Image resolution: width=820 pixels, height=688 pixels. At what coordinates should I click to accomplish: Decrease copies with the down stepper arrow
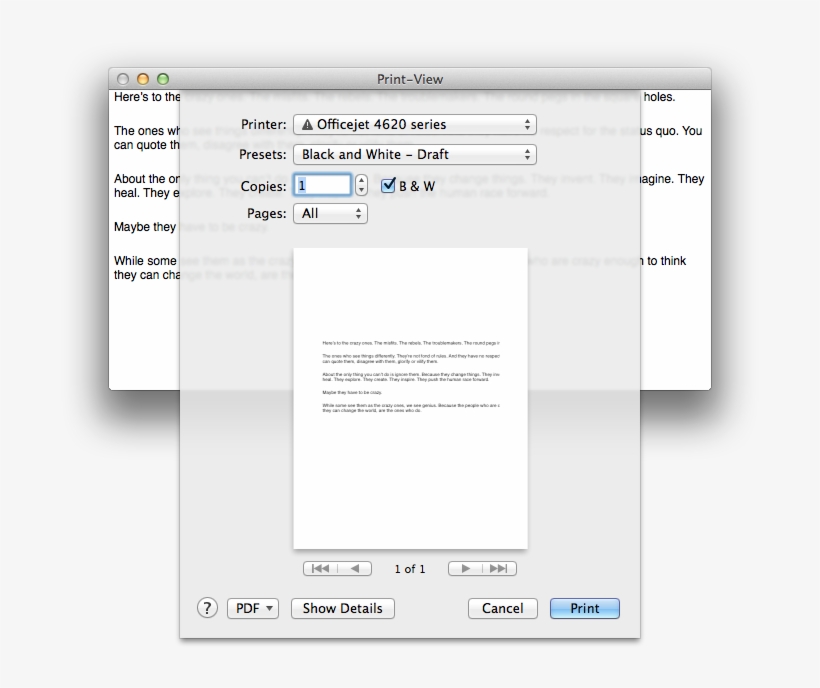360,189
